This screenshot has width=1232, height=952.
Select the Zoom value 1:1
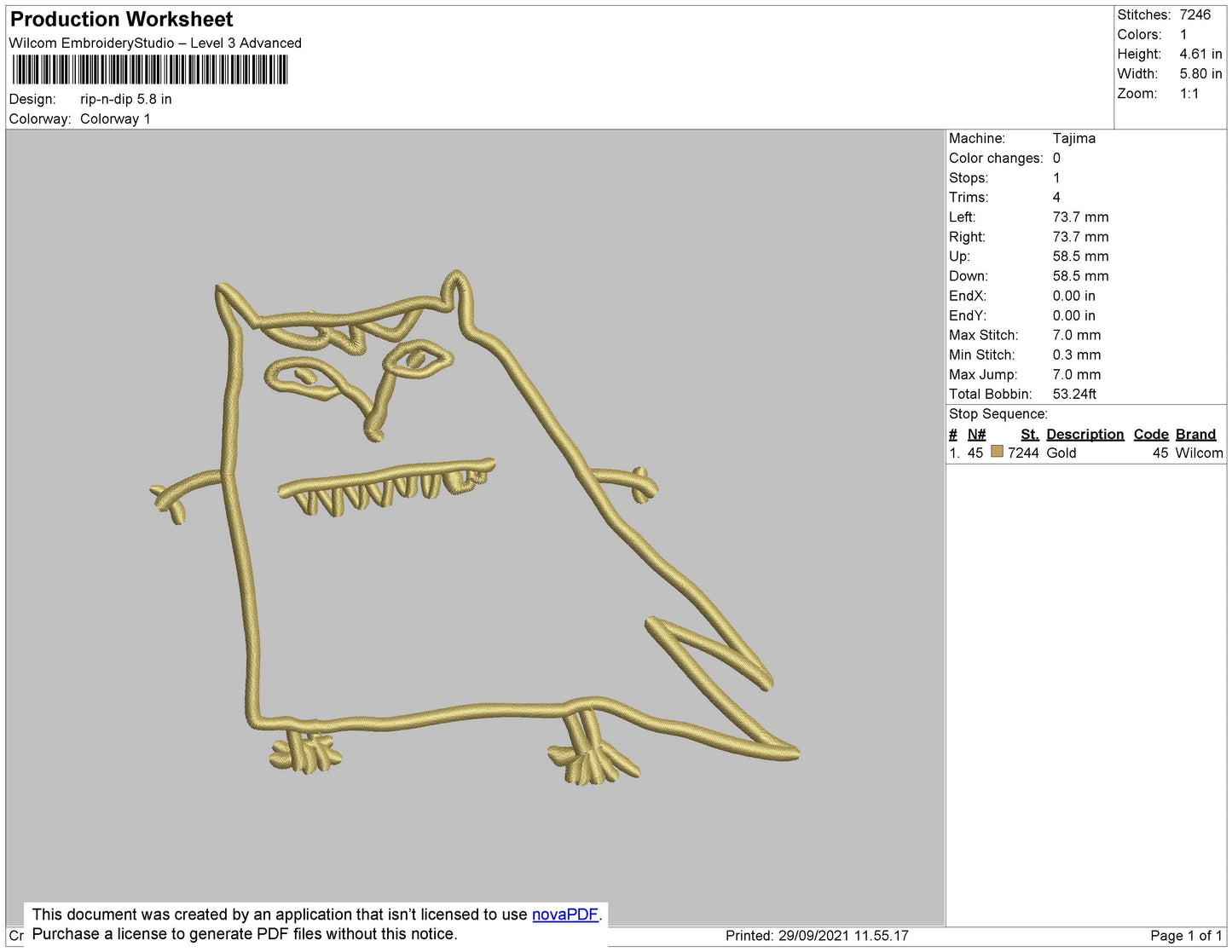coord(1189,94)
